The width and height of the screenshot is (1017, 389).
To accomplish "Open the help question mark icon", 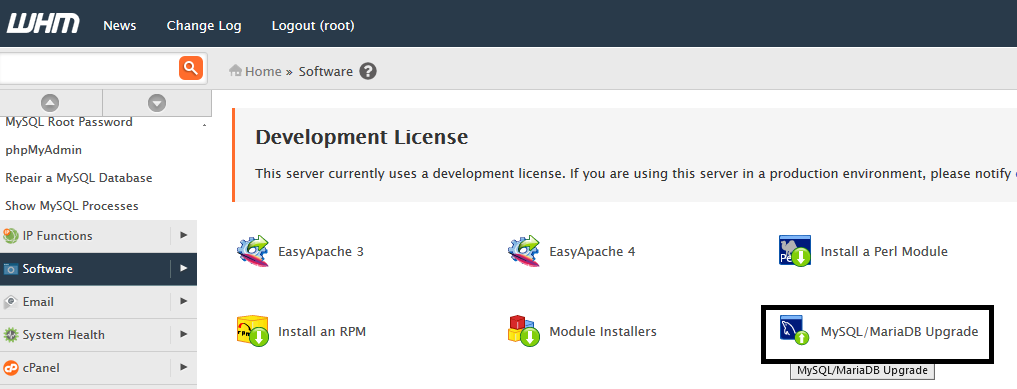I will (368, 71).
